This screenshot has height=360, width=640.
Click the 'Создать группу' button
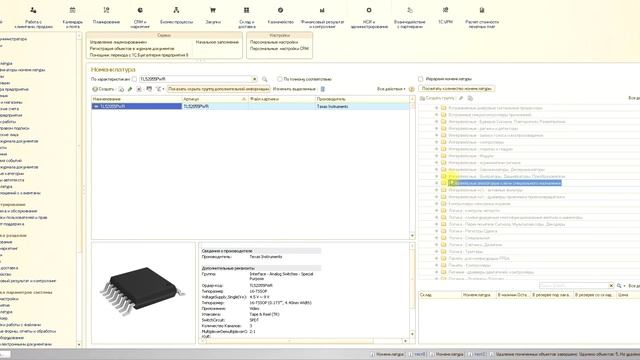pos(437,98)
